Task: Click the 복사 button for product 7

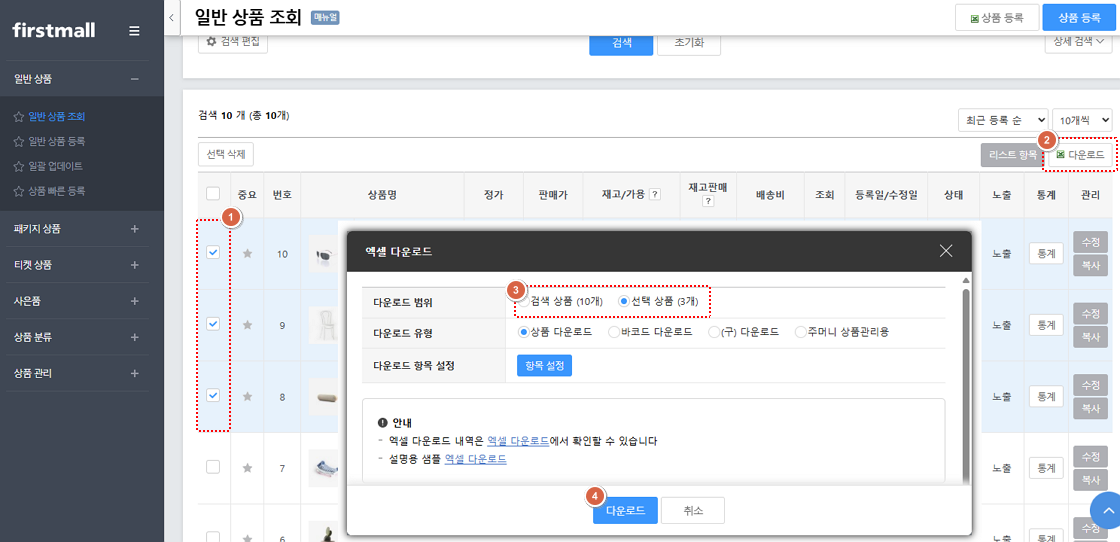Action: point(1090,479)
